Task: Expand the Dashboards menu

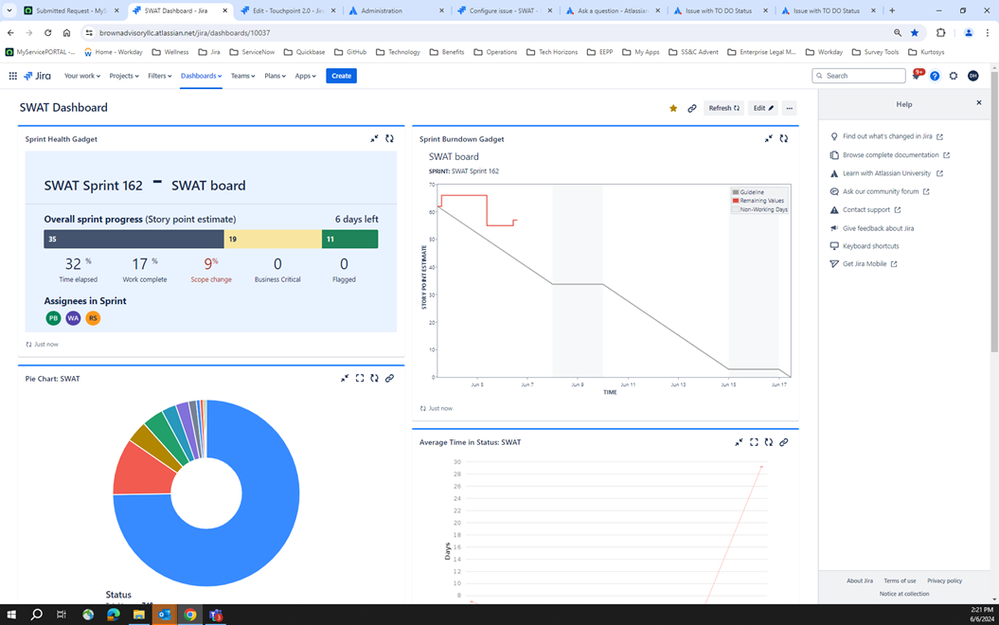Action: click(x=201, y=76)
